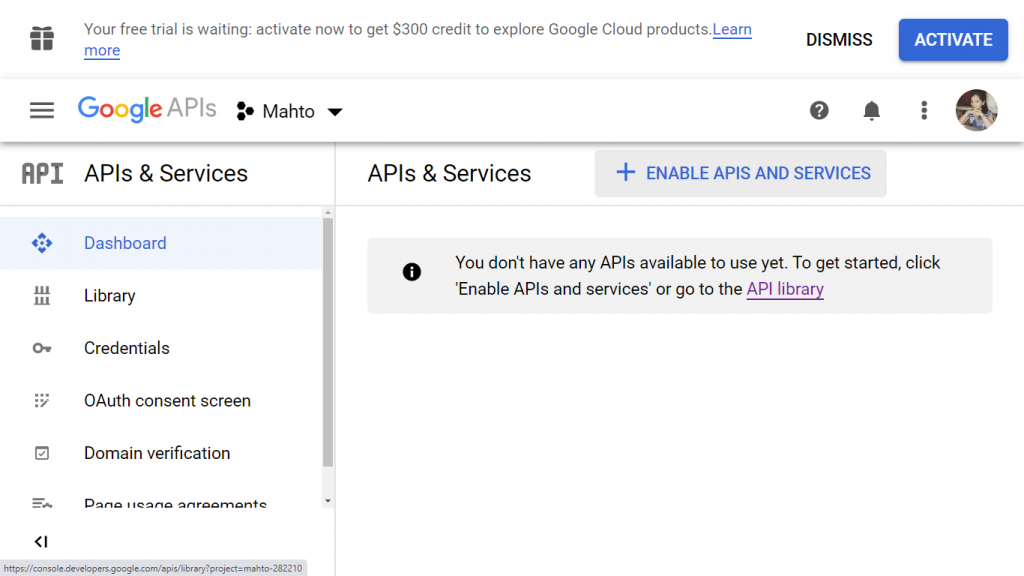
Task: Click the Google APIs logo
Action: (x=147, y=109)
